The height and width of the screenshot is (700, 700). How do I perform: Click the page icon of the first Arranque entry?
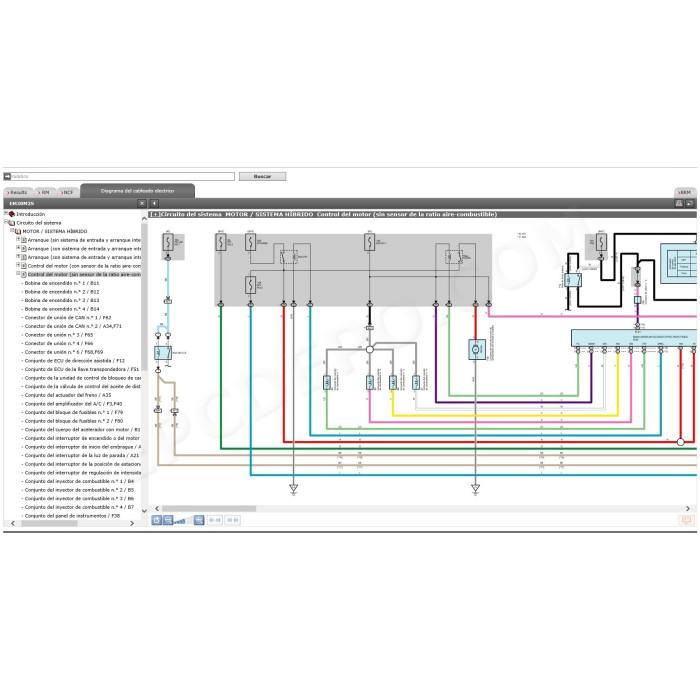coord(24,240)
